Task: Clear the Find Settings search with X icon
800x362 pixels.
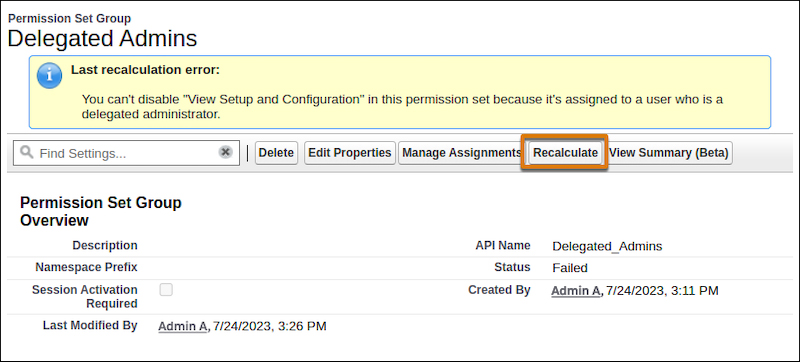Action: point(226,152)
